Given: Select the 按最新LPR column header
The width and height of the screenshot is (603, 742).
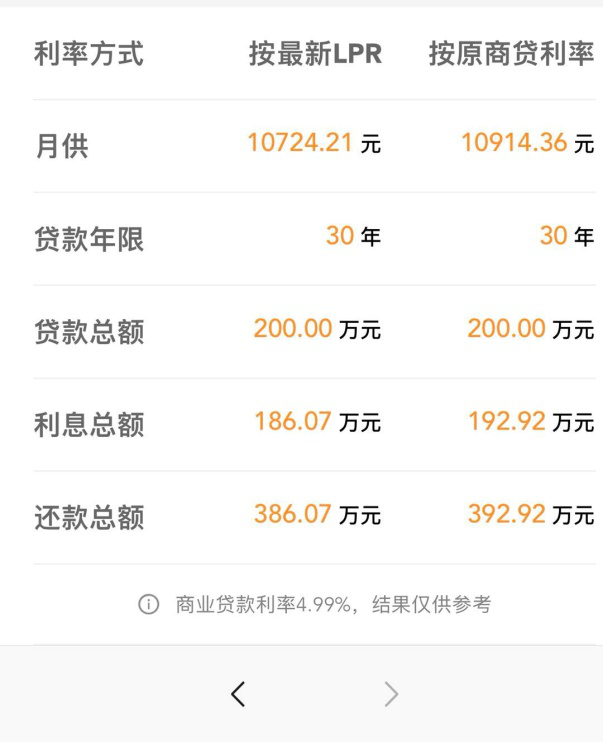Looking at the screenshot, I should 315,54.
